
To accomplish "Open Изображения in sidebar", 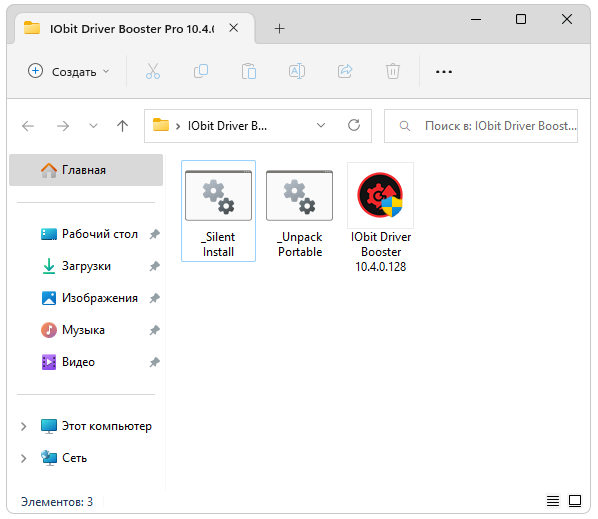I will [x=90, y=298].
